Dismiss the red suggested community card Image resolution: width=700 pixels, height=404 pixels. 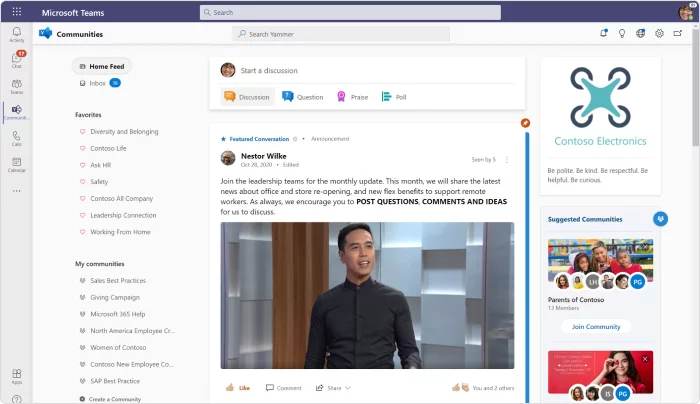click(645, 359)
